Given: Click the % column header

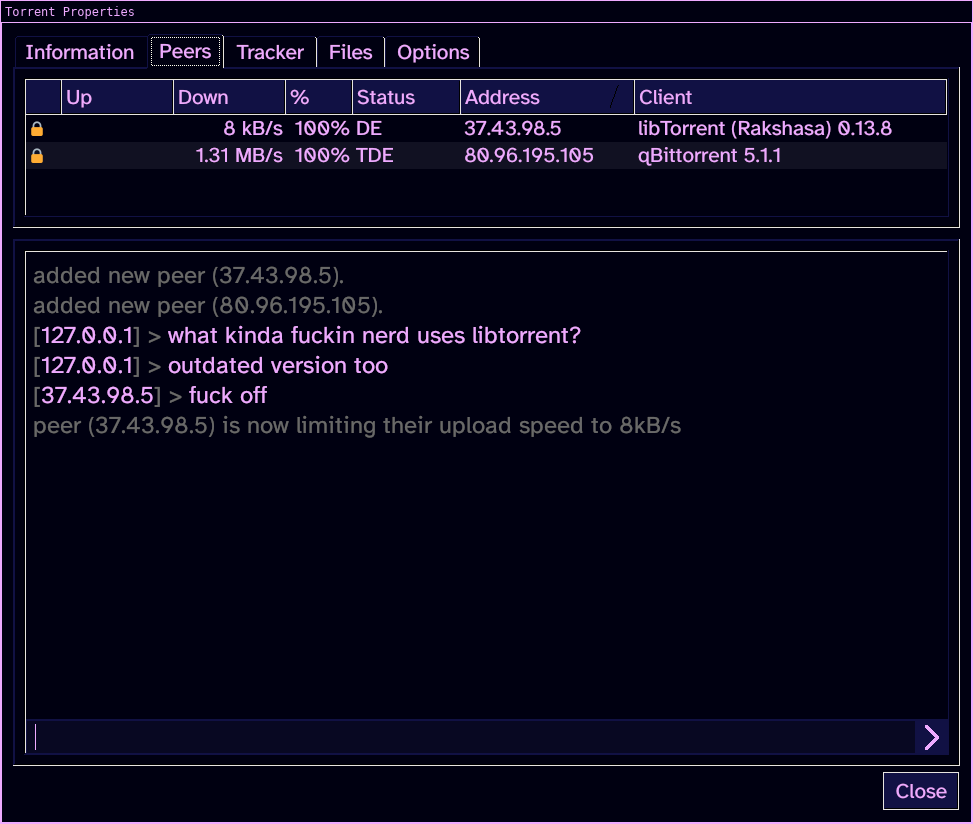Looking at the screenshot, I should coord(319,97).
